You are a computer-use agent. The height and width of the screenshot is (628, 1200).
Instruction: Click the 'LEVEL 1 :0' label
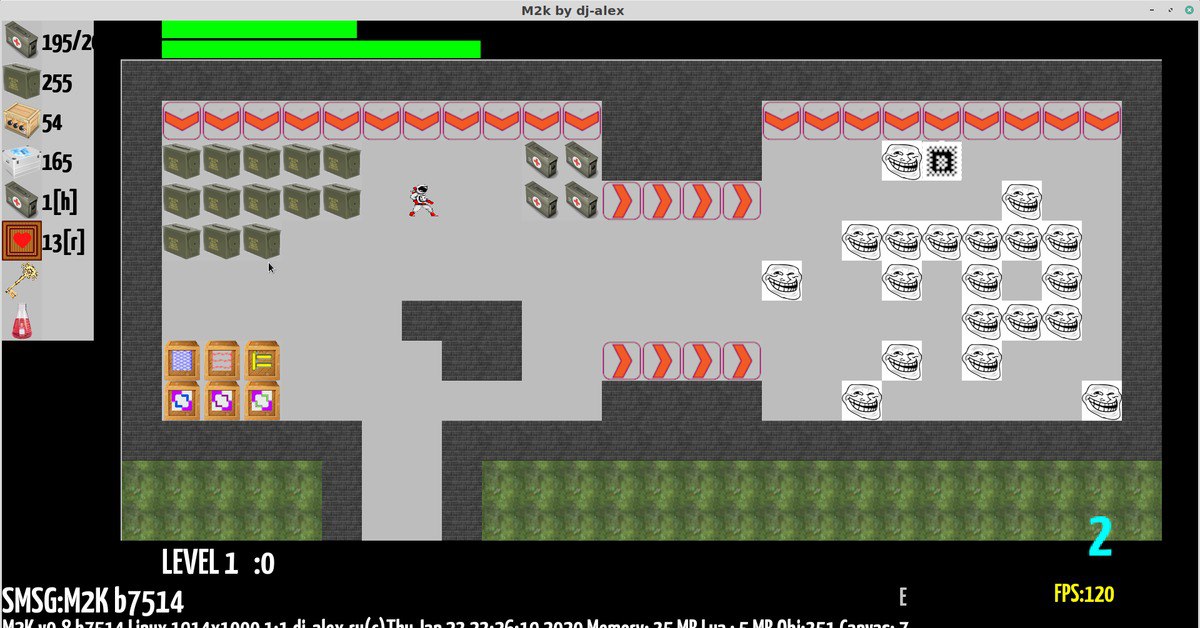[x=218, y=564]
